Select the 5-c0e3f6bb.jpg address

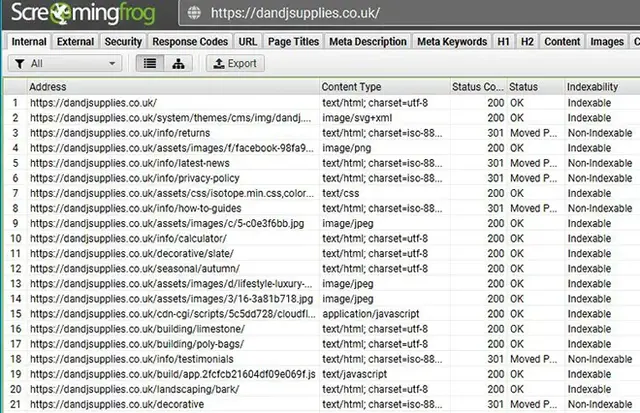tap(167, 224)
